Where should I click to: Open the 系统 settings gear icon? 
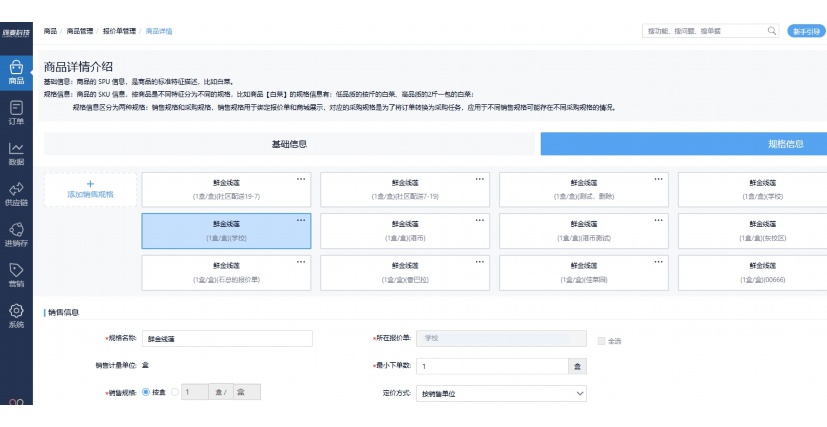pos(16,316)
